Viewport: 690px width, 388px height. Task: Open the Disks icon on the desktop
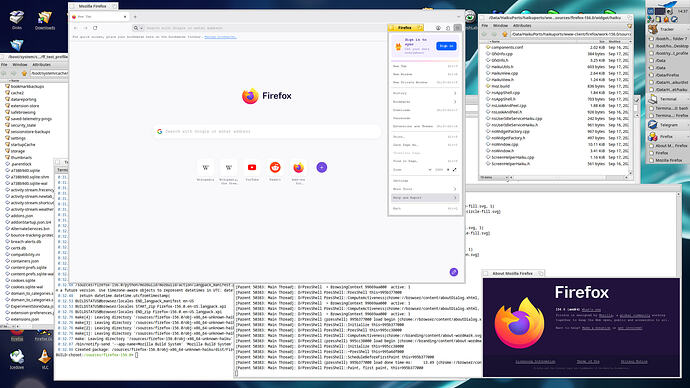point(17,18)
